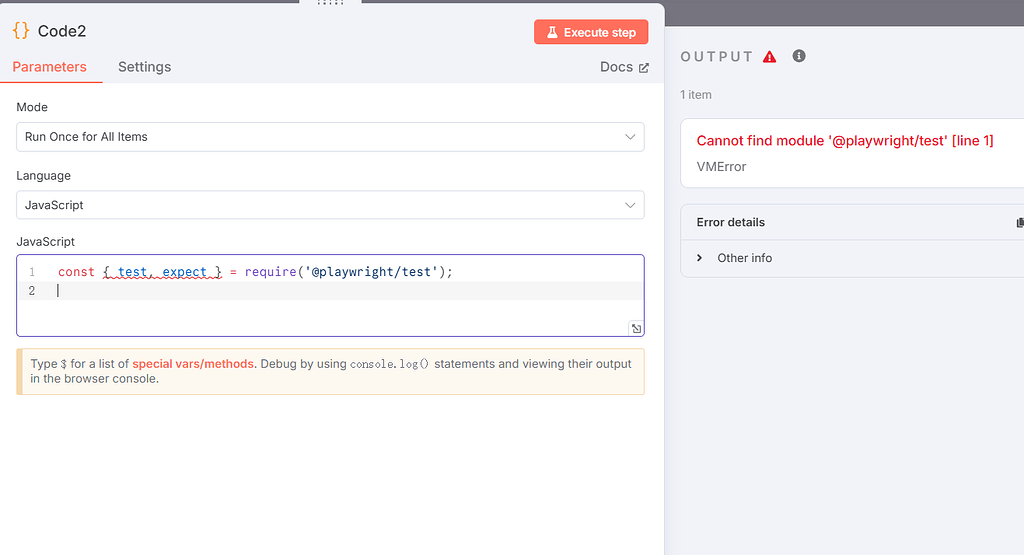Click the Code2 curly-braces node icon
1024x555 pixels.
[x=21, y=31]
